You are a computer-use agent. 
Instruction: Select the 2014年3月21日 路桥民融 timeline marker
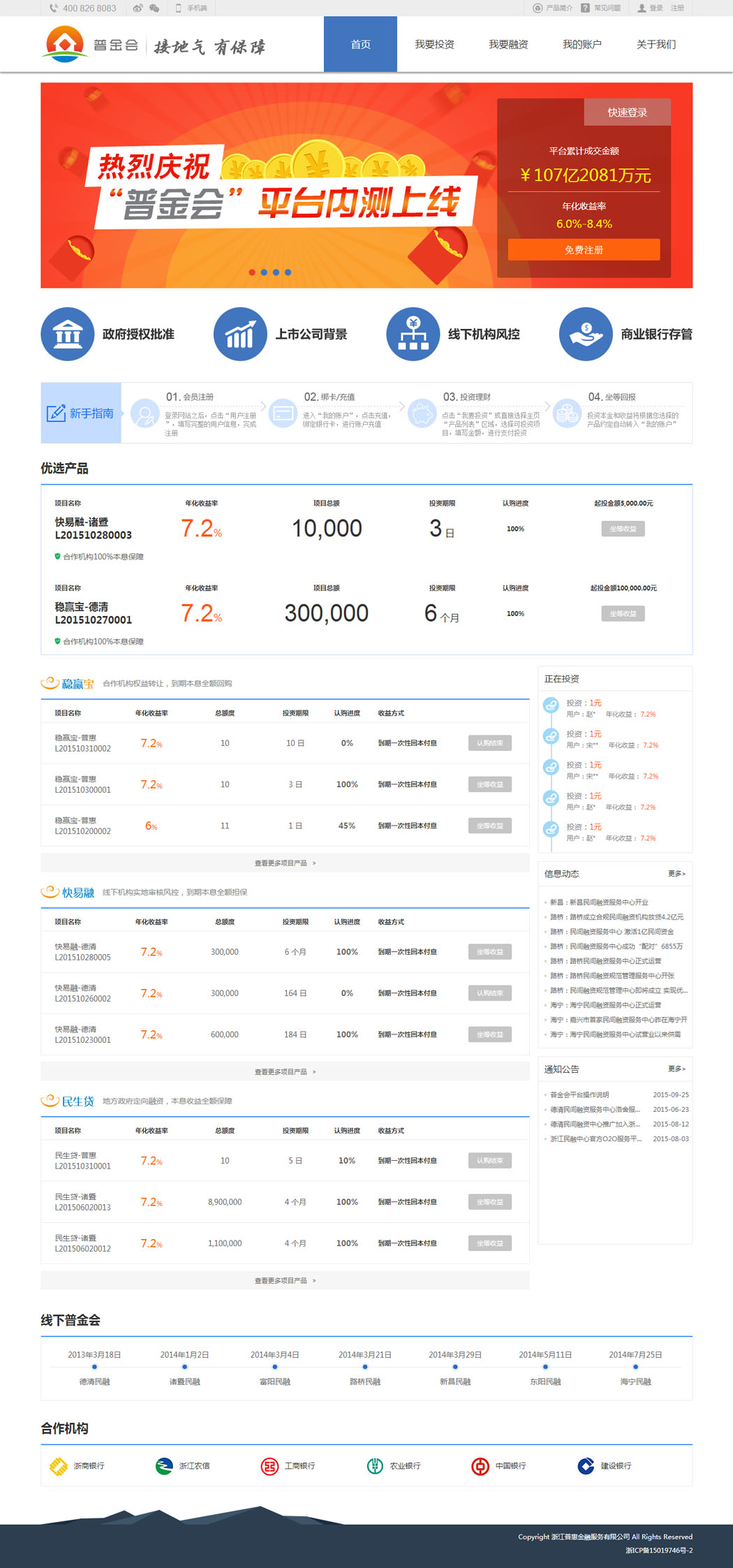(x=365, y=1367)
